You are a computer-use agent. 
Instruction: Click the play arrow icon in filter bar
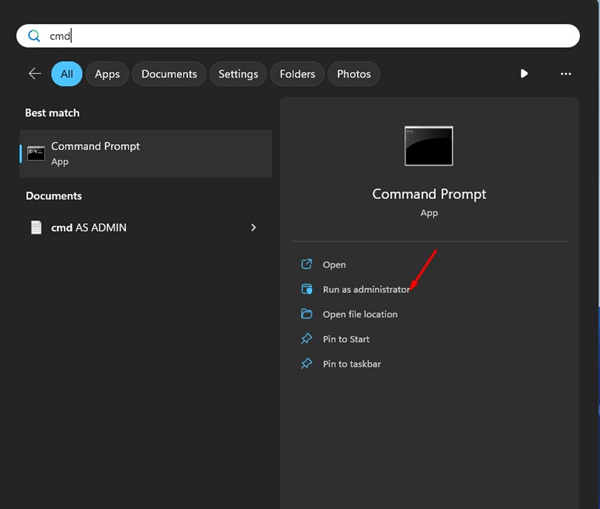524,74
